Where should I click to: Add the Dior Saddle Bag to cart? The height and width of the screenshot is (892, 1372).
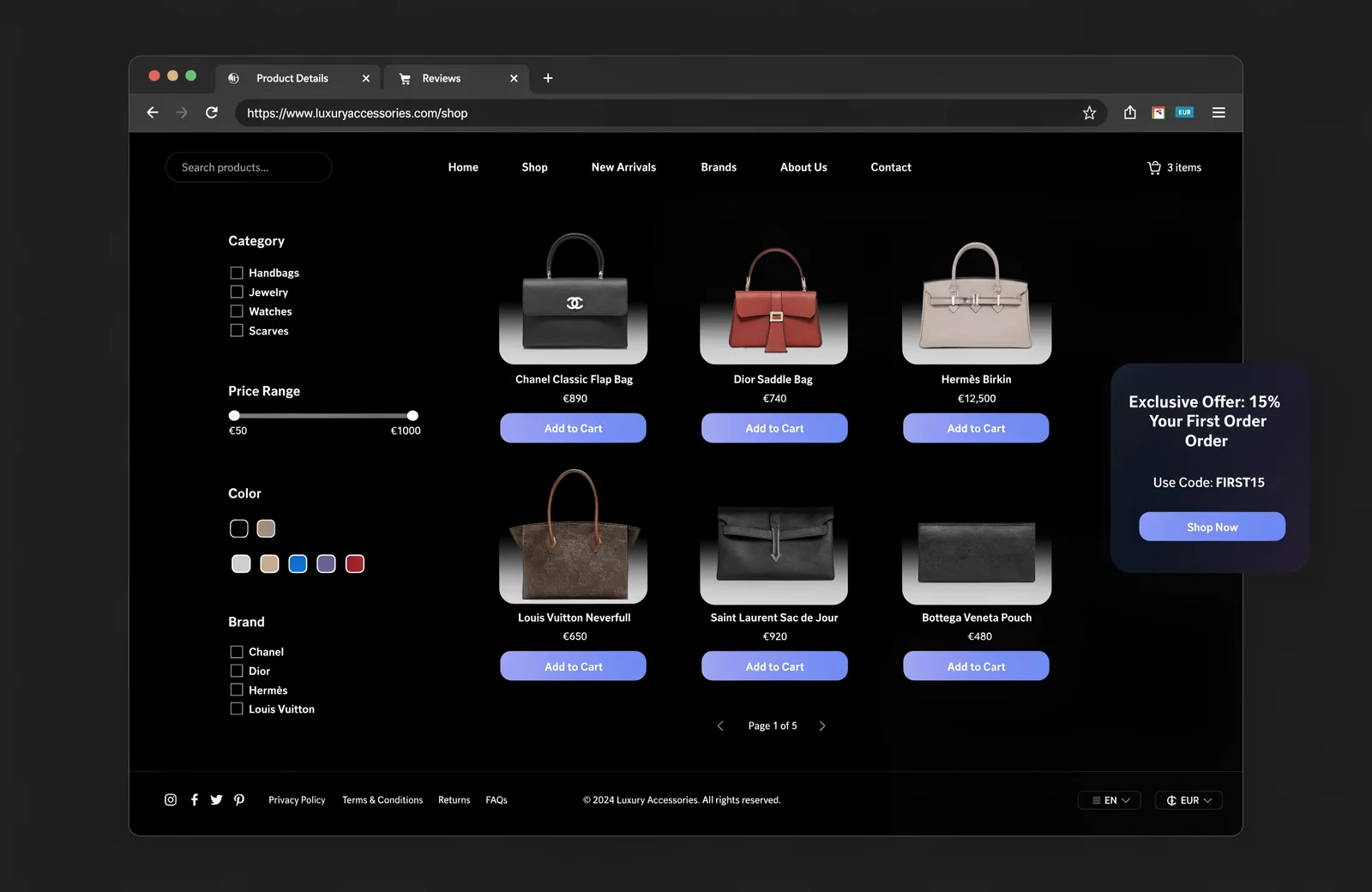tap(774, 428)
